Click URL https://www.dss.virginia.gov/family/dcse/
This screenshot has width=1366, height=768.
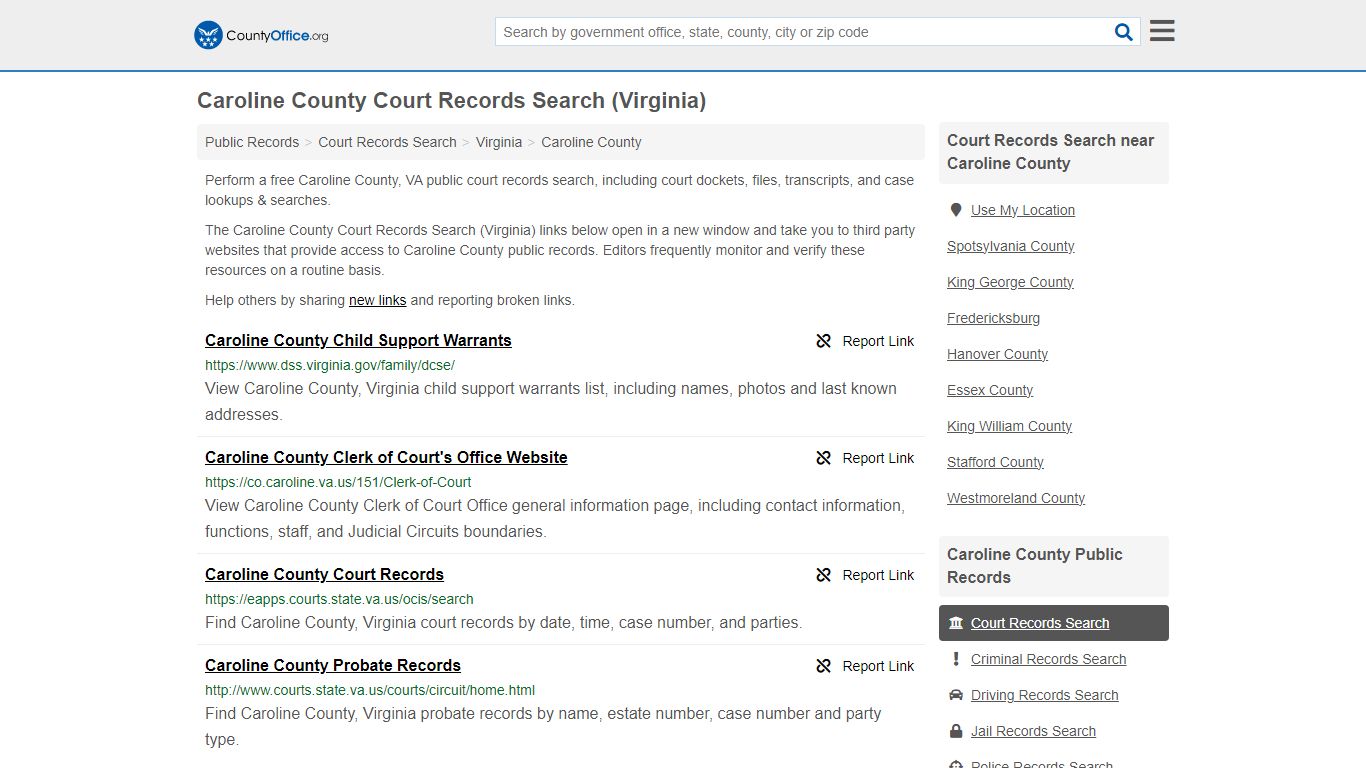point(330,365)
